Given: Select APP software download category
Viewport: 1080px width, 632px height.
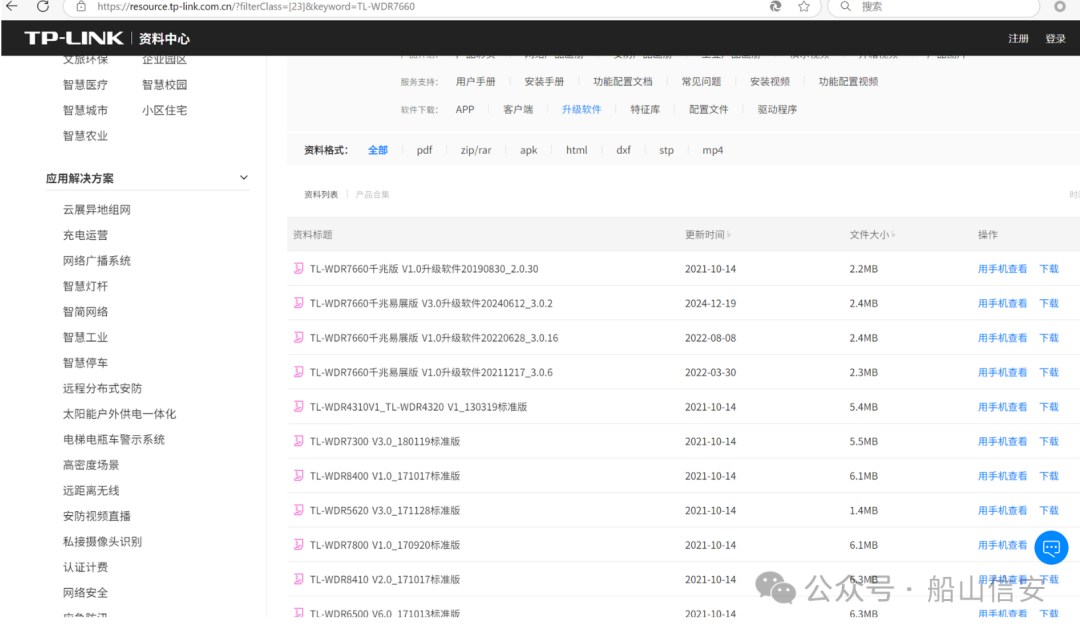Looking at the screenshot, I should pyautogui.click(x=465, y=109).
